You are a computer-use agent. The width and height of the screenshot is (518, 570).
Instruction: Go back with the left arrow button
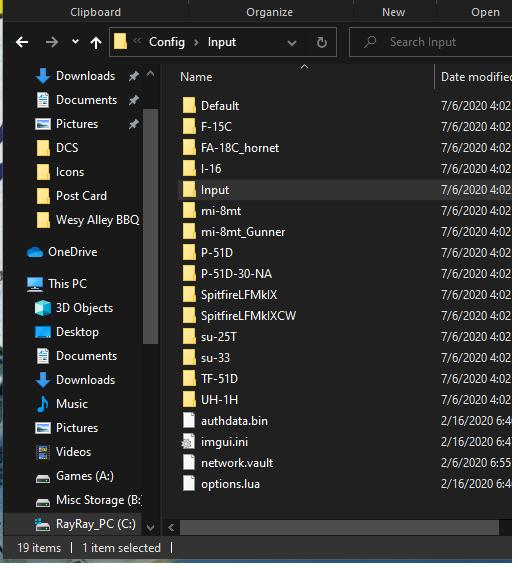[x=22, y=43]
